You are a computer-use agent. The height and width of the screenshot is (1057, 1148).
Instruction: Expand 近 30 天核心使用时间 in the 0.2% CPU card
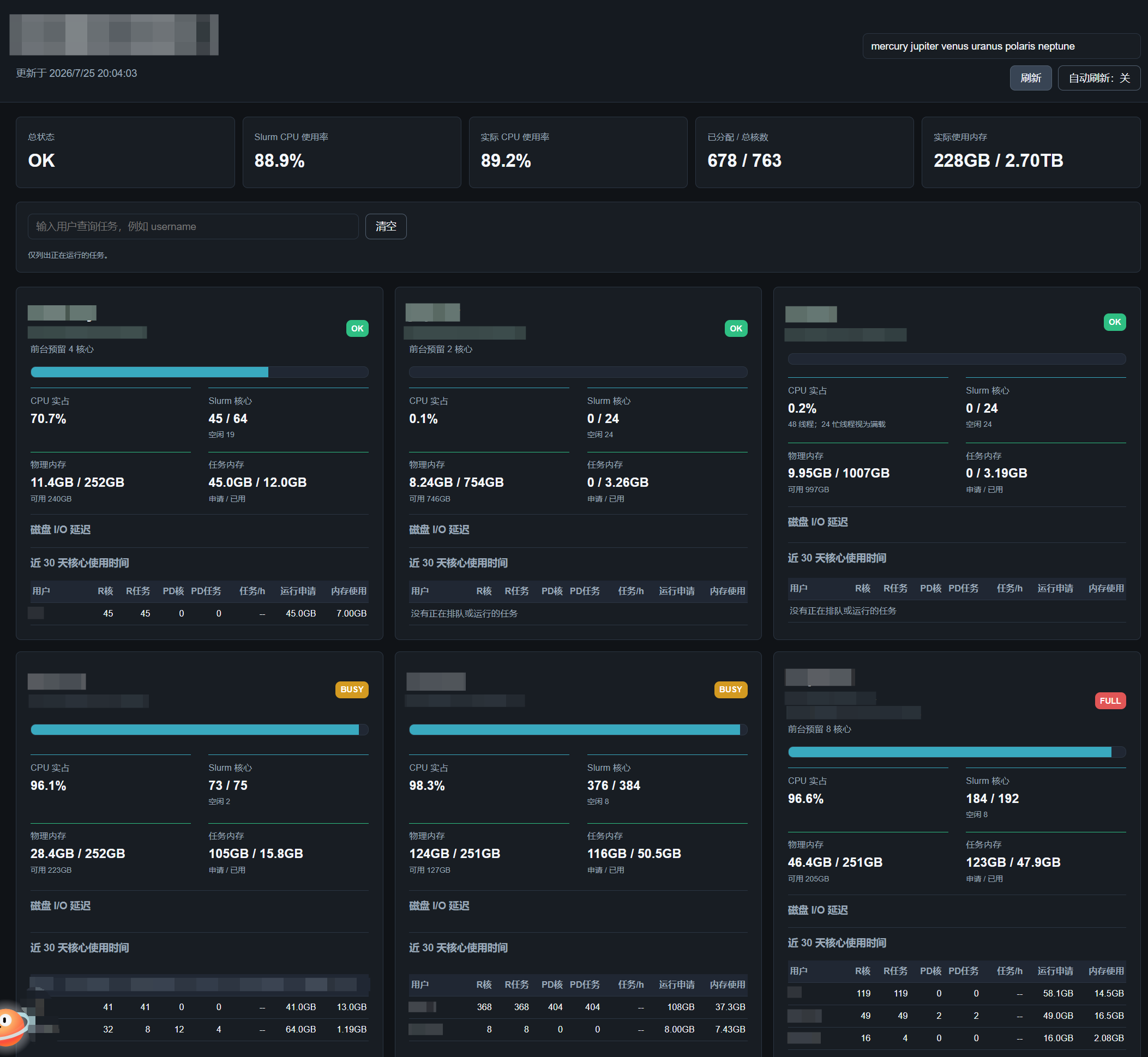pyautogui.click(x=837, y=558)
